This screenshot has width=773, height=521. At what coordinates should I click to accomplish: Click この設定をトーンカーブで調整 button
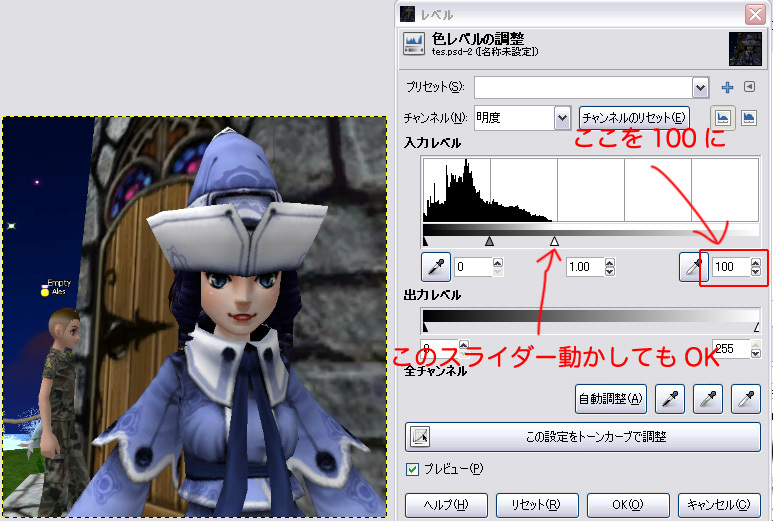pos(583,437)
